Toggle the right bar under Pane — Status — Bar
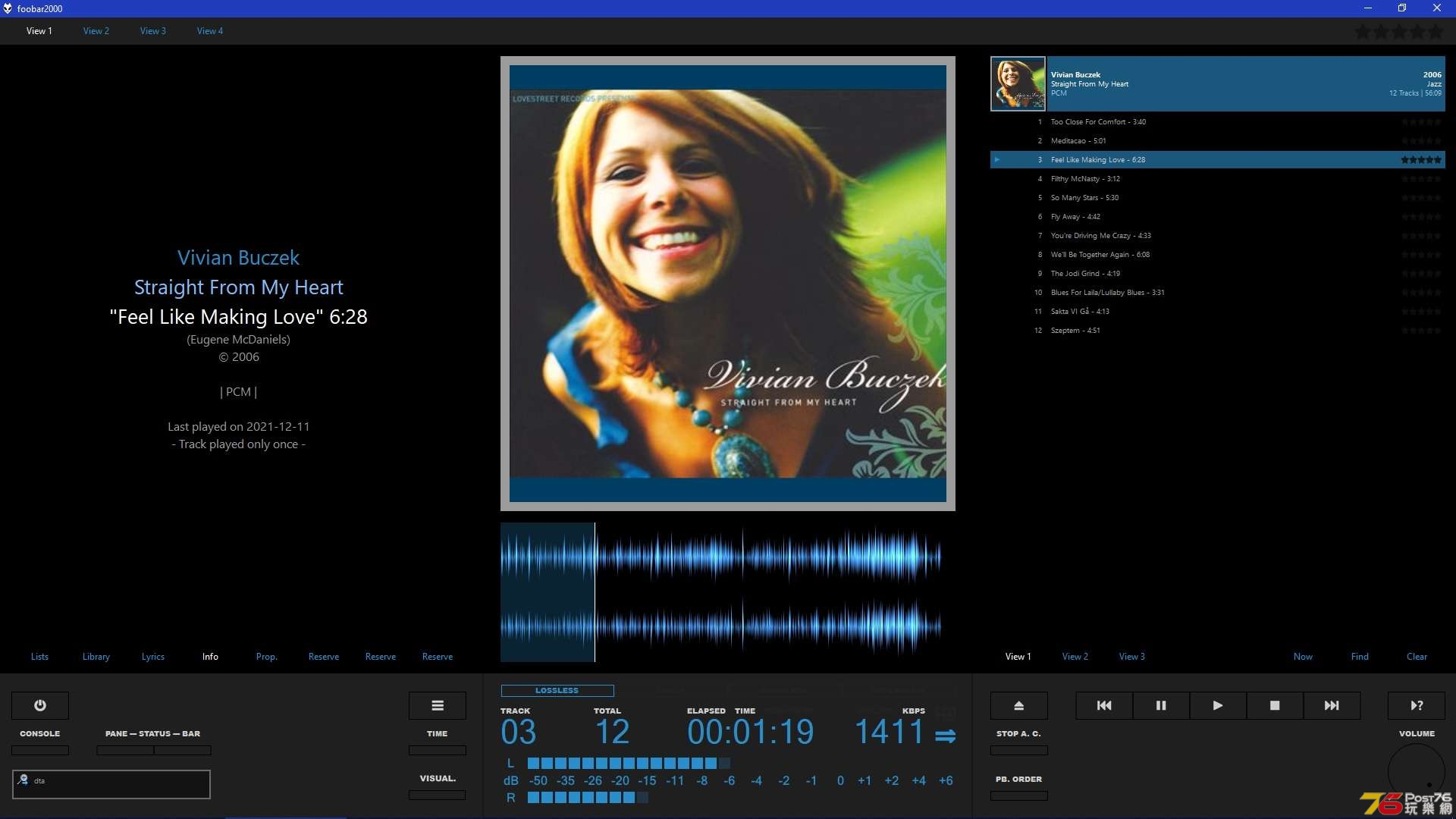The width and height of the screenshot is (1456, 819). (183, 751)
